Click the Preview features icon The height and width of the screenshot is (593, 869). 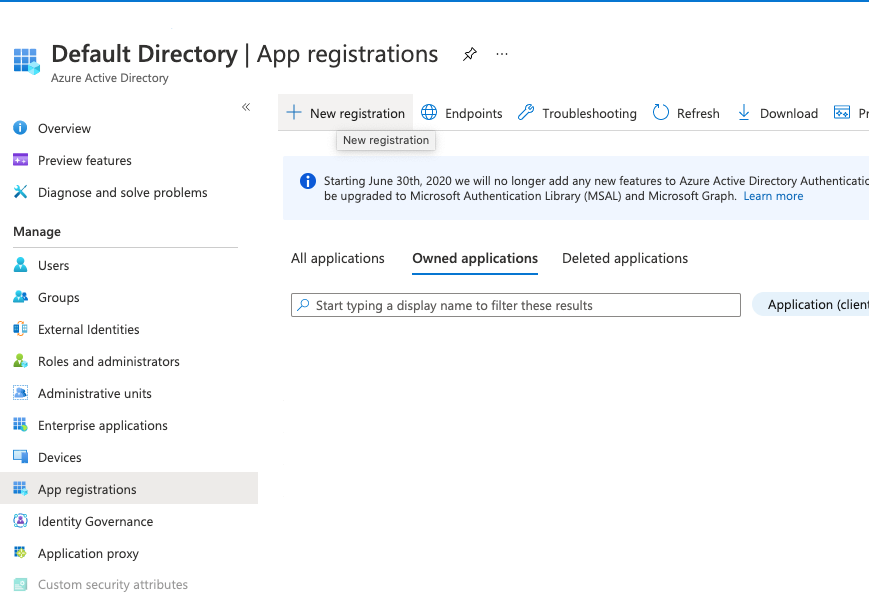[x=21, y=160]
